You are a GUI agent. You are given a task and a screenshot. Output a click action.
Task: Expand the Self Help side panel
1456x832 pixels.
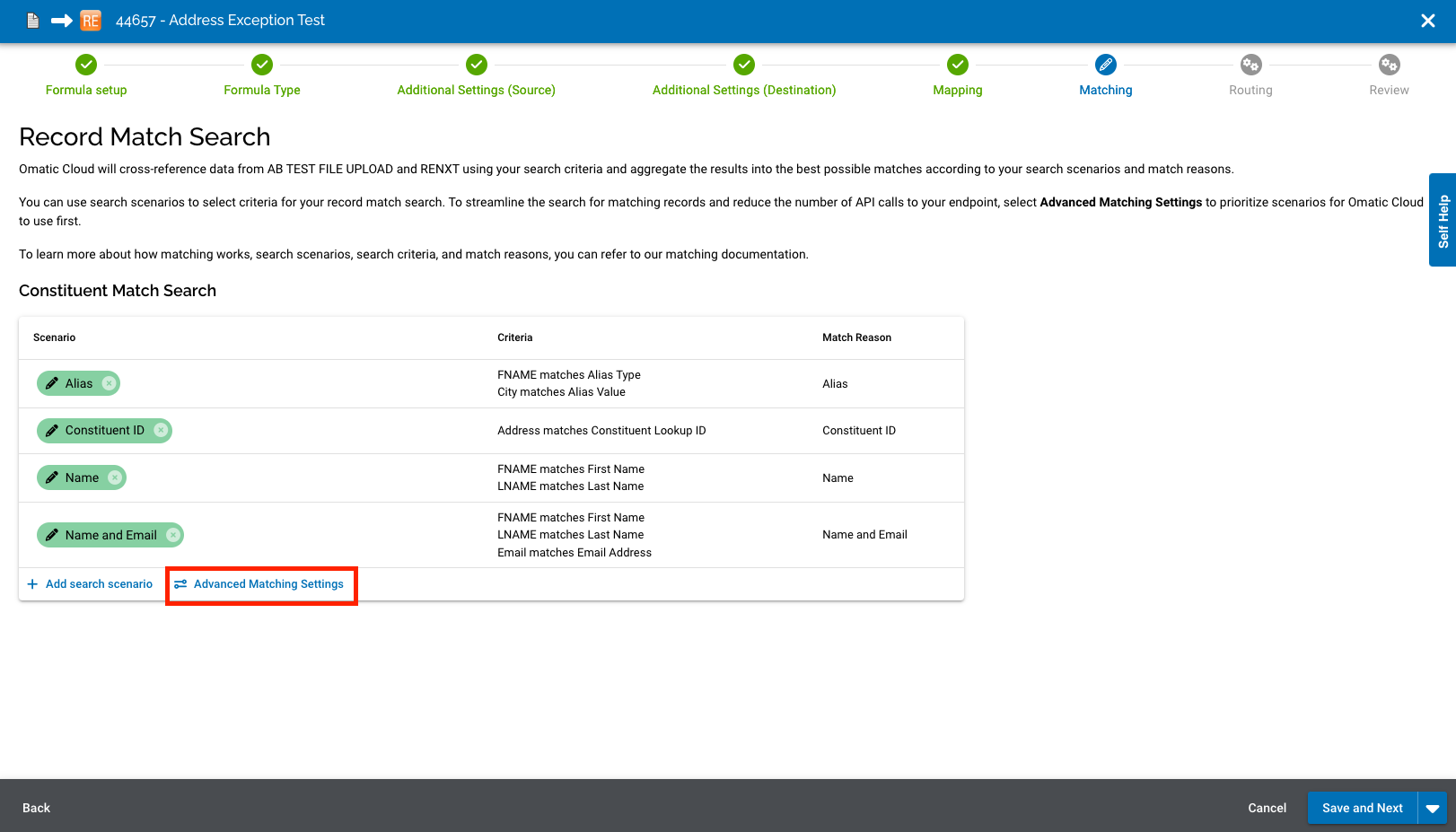point(1442,221)
